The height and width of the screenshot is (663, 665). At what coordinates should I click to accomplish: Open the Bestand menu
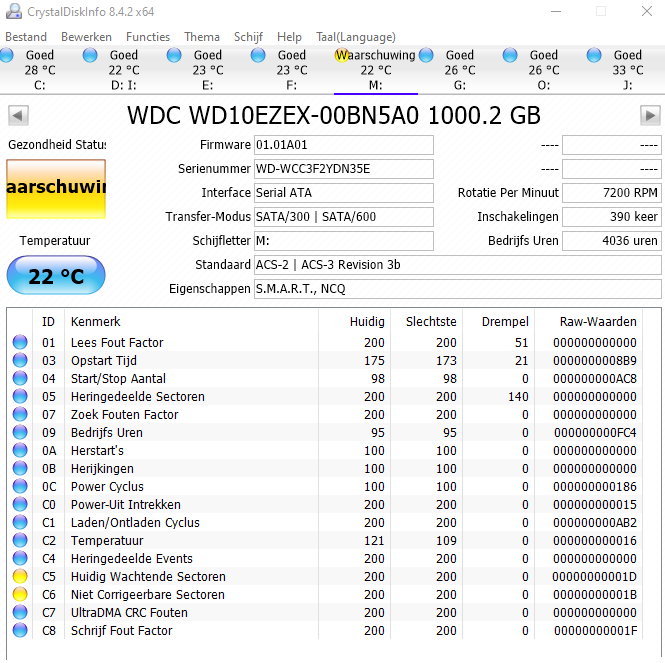pos(26,37)
